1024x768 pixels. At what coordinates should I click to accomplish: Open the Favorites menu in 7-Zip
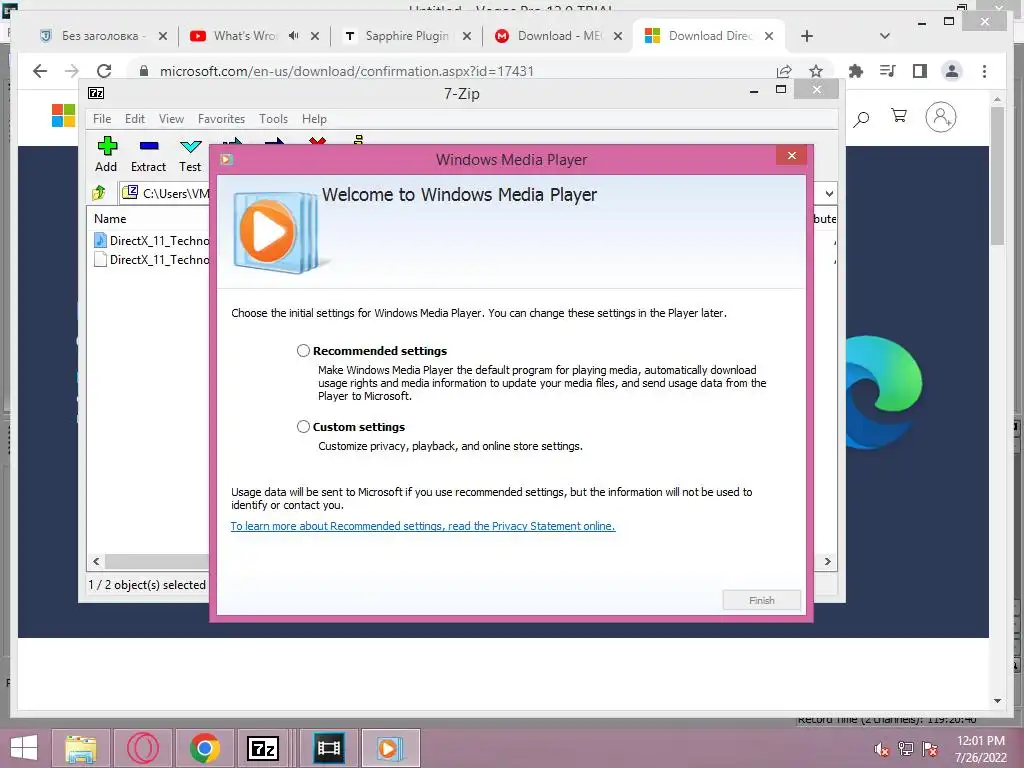coord(221,119)
